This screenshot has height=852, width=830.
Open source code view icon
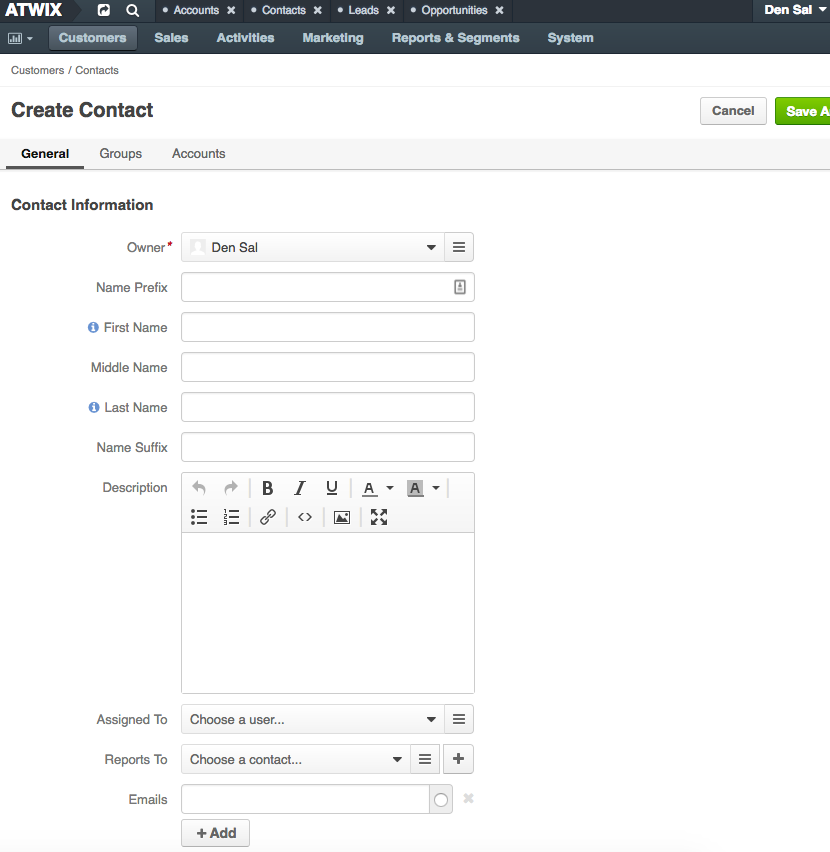[305, 517]
